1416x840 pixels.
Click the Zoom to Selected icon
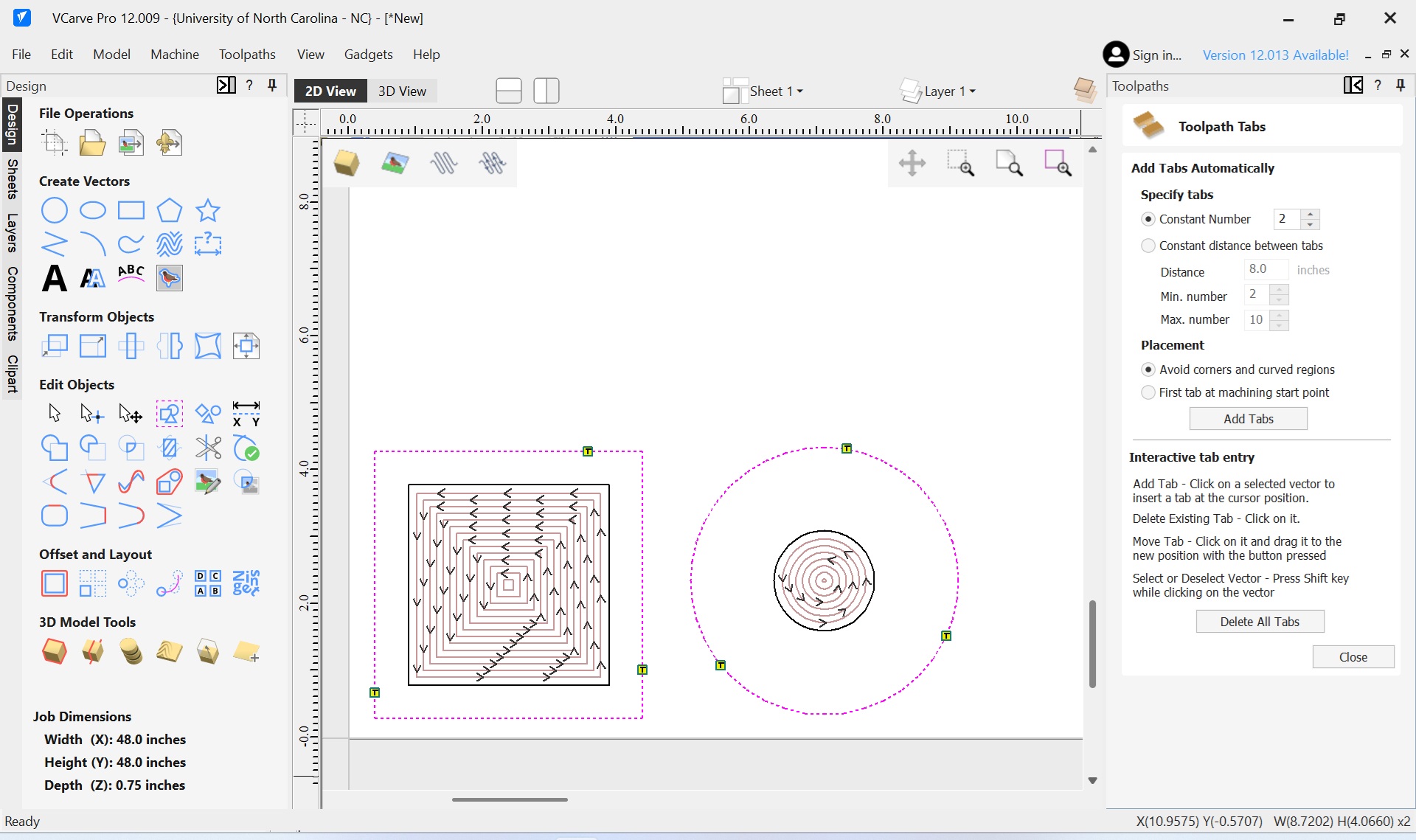click(x=1057, y=163)
